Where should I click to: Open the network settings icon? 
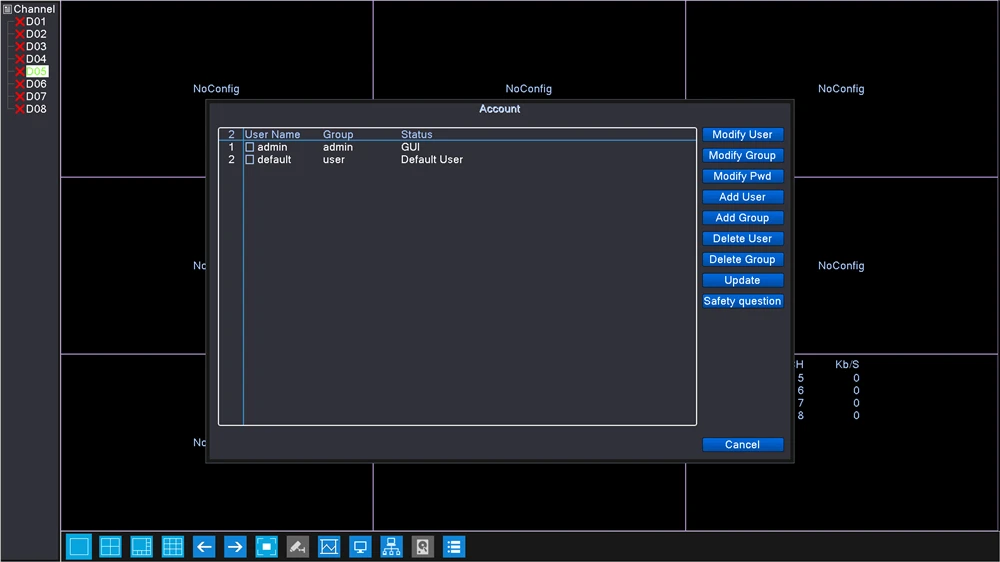click(x=392, y=547)
